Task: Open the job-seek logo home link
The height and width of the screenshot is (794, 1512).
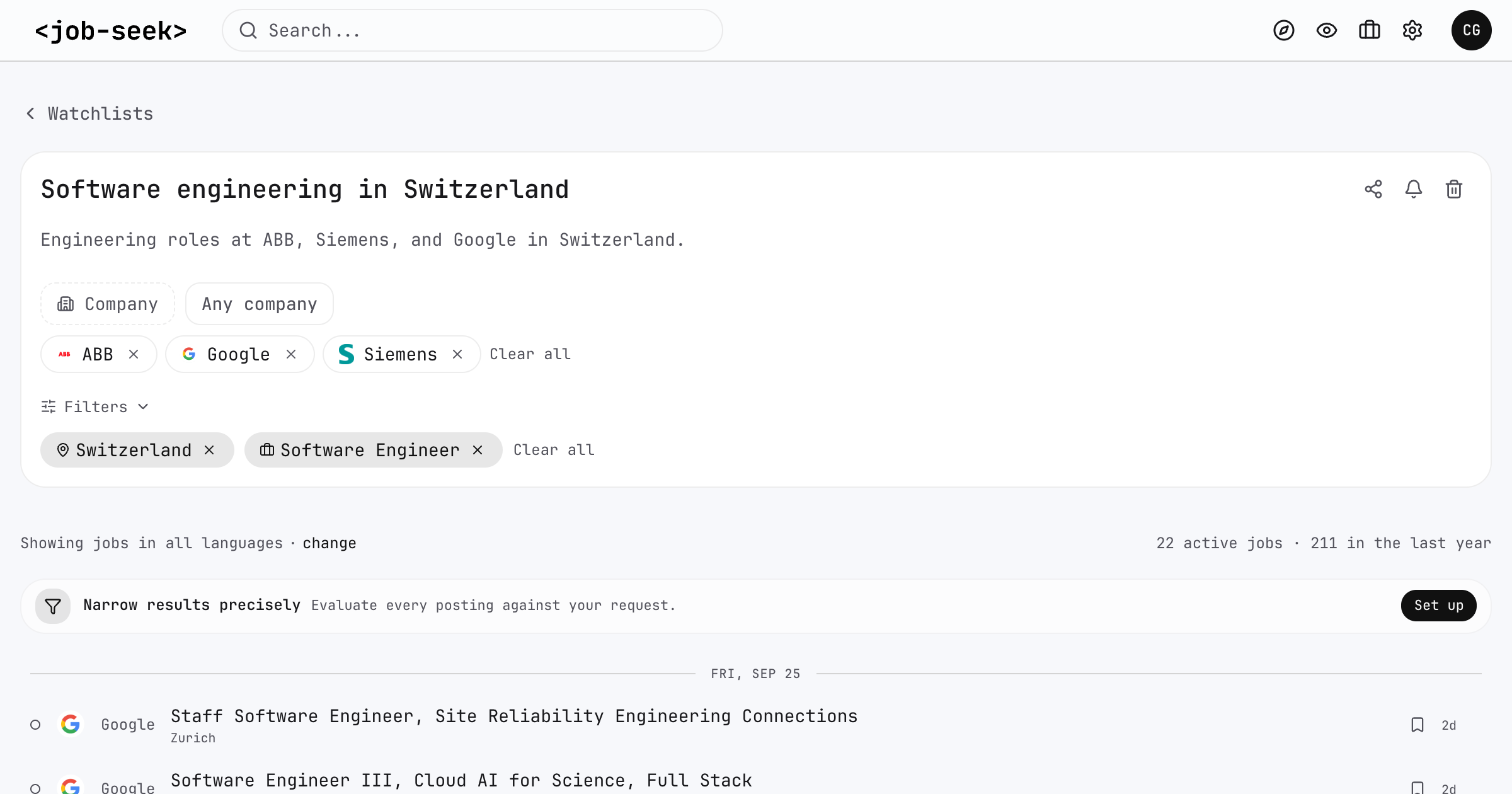Action: [111, 31]
